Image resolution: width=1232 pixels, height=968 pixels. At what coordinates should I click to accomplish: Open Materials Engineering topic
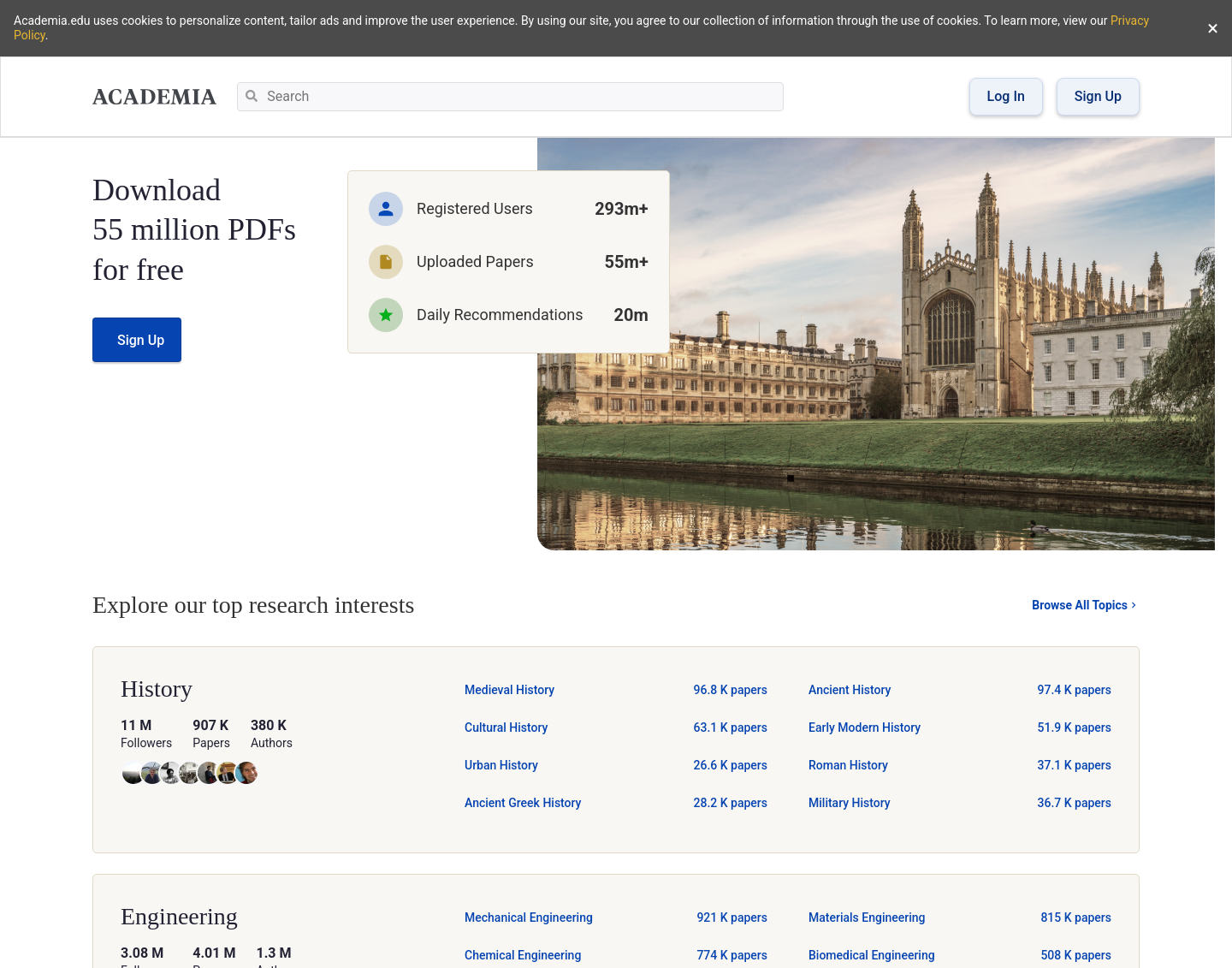pos(867,918)
